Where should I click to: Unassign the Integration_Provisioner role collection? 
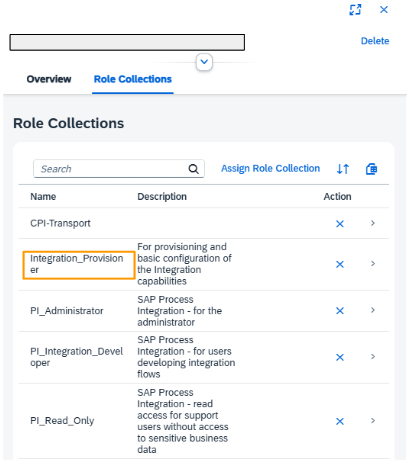[340, 264]
